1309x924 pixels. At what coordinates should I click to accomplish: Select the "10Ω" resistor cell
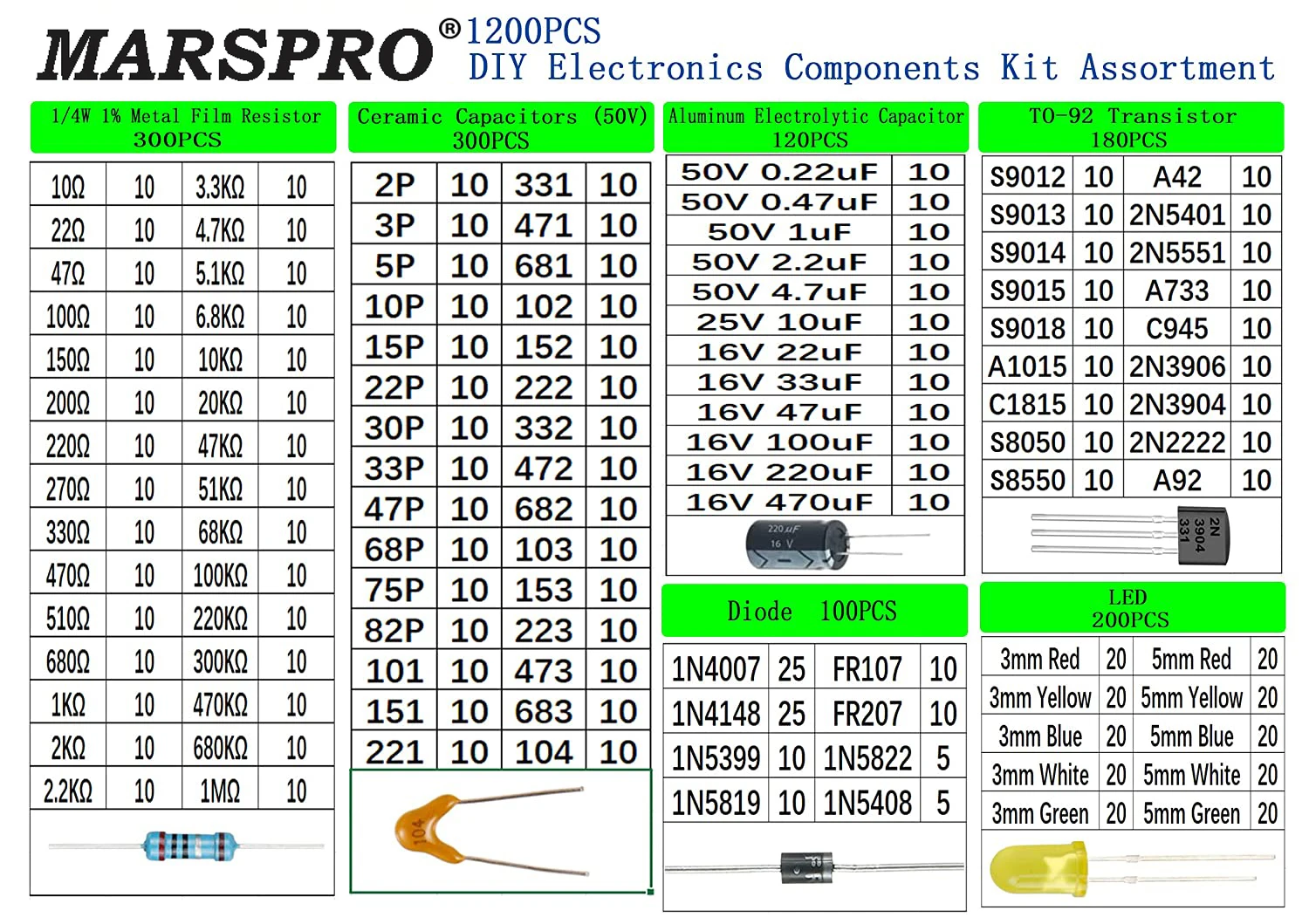tap(68, 185)
